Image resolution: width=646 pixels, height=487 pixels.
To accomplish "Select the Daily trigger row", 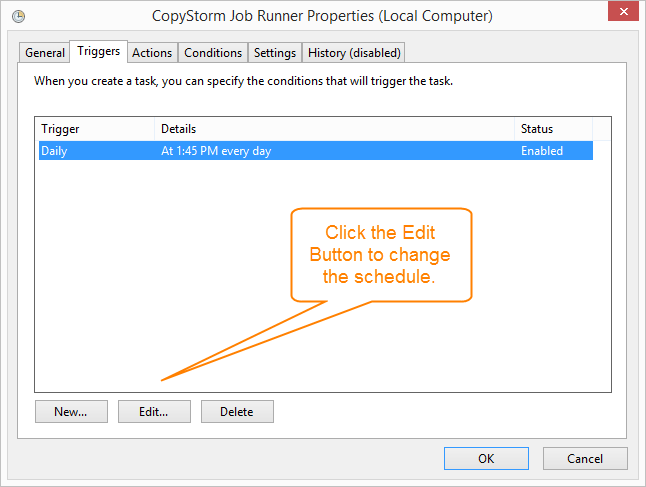I will pyautogui.click(x=316, y=151).
